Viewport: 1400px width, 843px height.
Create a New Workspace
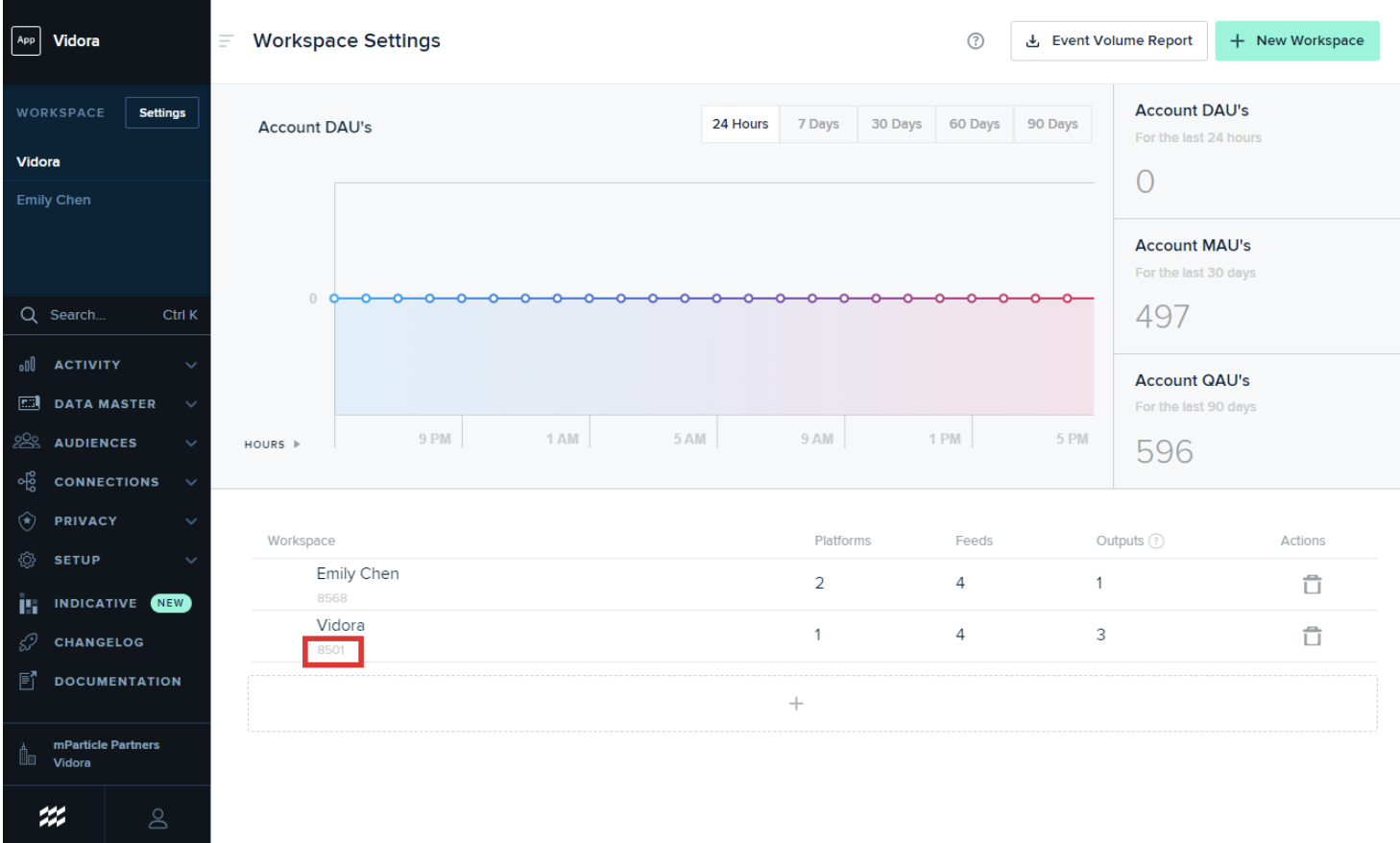pos(1297,40)
